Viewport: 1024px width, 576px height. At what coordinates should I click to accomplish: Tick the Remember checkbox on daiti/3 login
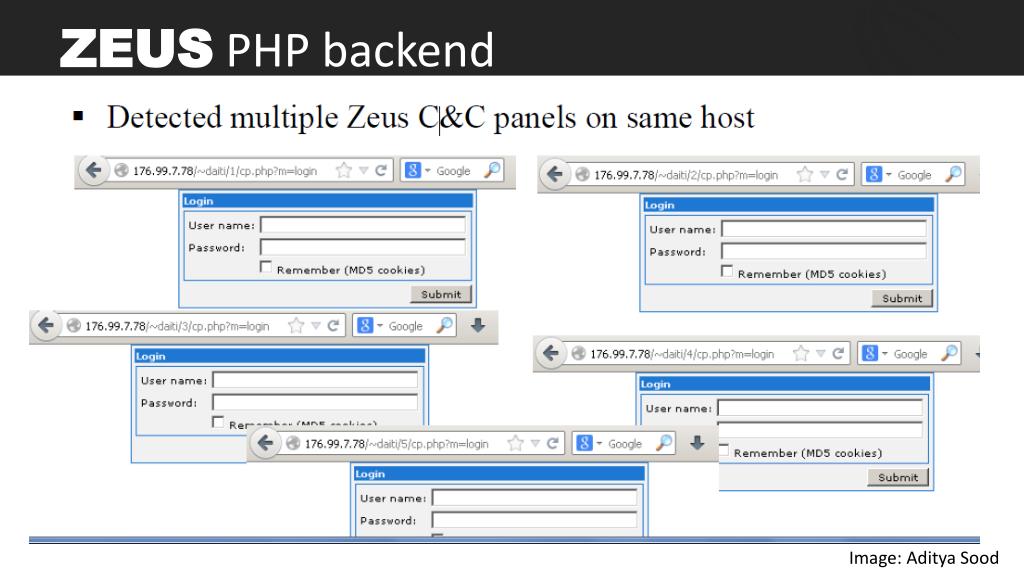click(218, 422)
